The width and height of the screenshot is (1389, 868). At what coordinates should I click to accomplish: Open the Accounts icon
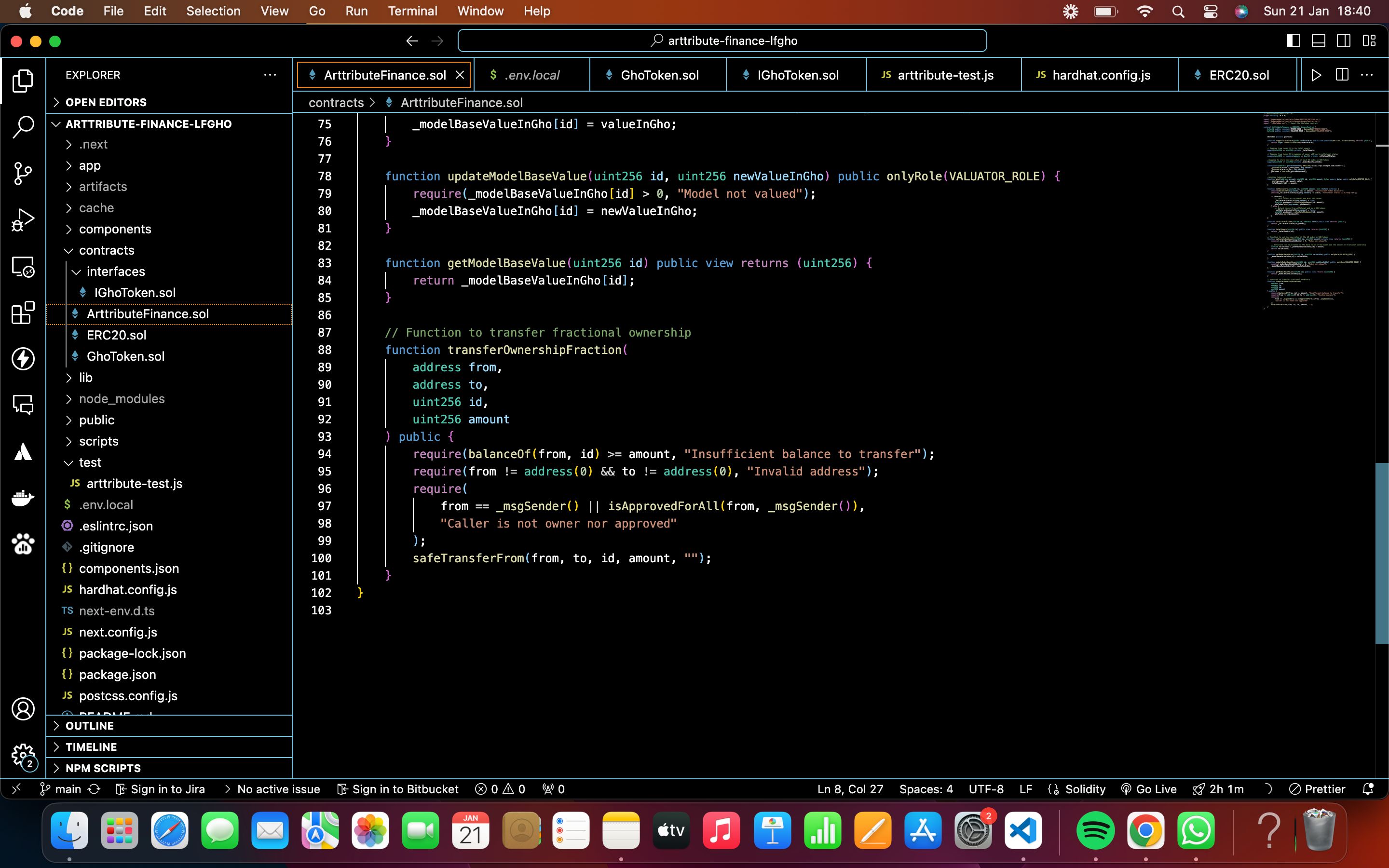(x=23, y=709)
